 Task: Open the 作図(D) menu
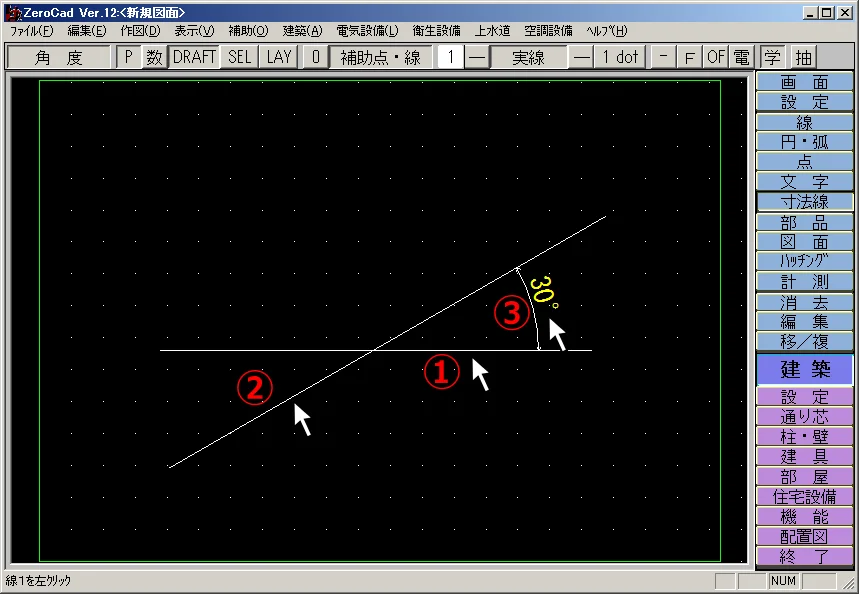coord(139,31)
